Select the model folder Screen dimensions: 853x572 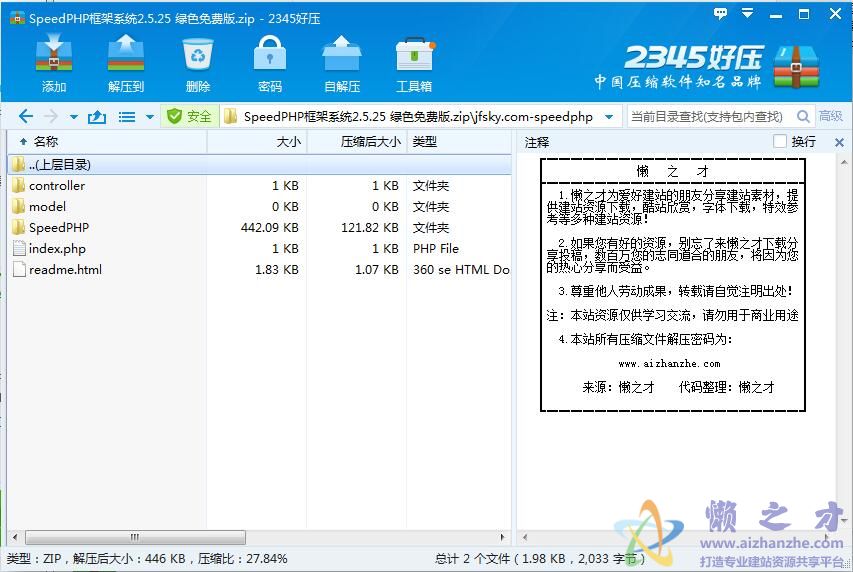tap(259, 207)
